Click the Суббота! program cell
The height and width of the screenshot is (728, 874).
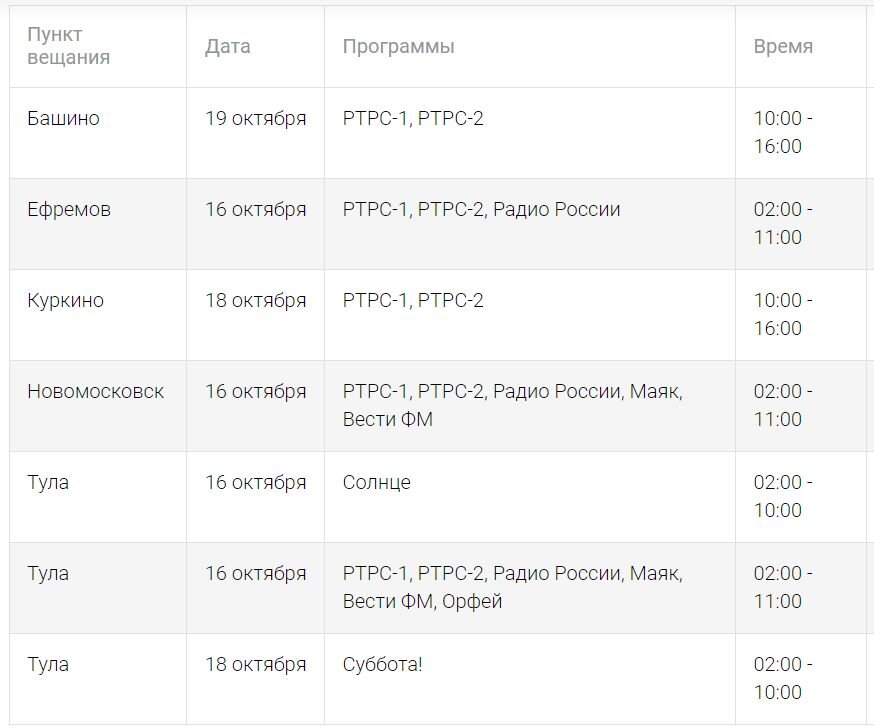point(382,665)
